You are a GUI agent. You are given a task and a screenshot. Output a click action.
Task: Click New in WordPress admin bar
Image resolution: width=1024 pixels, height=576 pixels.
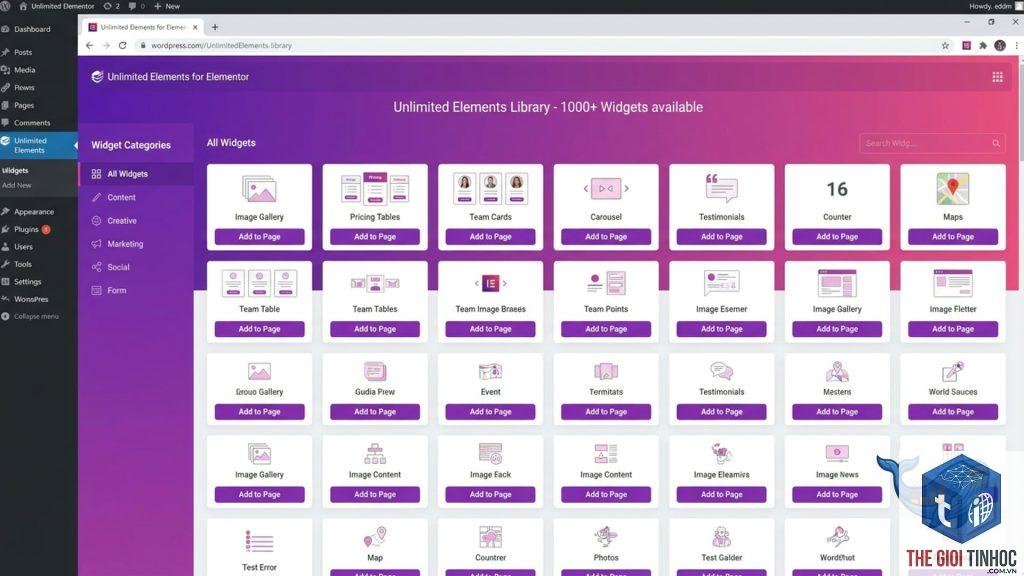coord(167,6)
